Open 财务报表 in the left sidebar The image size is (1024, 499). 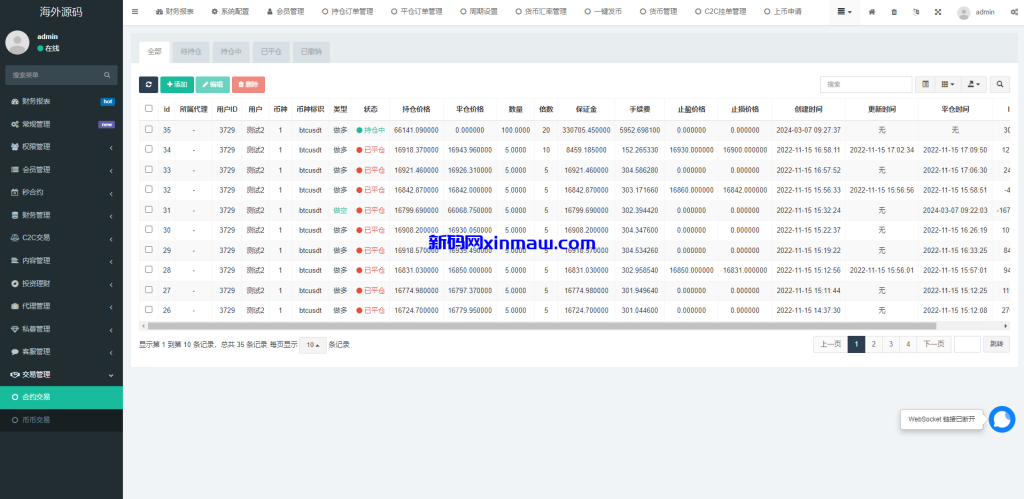(61, 101)
